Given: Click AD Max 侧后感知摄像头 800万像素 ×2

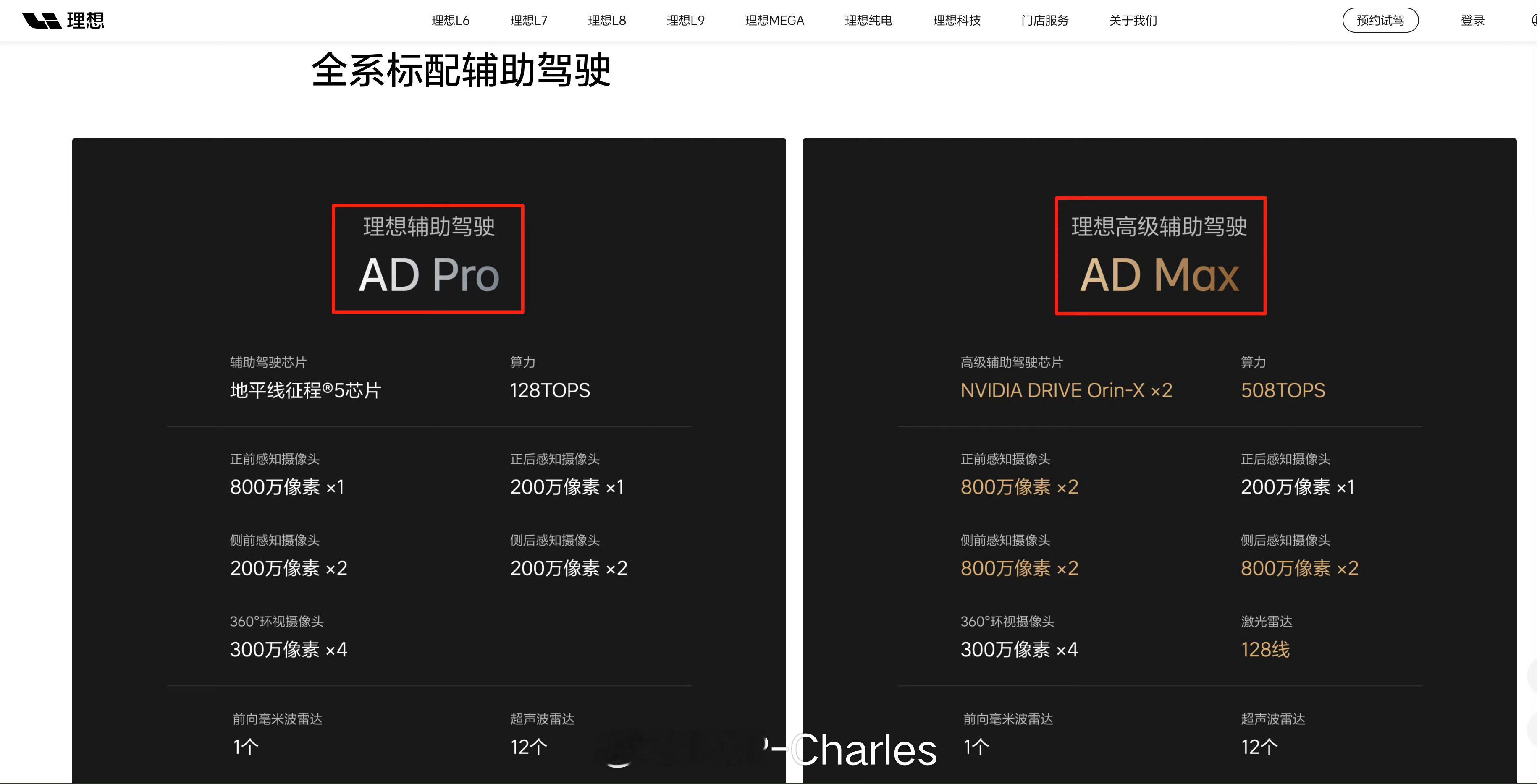Looking at the screenshot, I should 1300,568.
